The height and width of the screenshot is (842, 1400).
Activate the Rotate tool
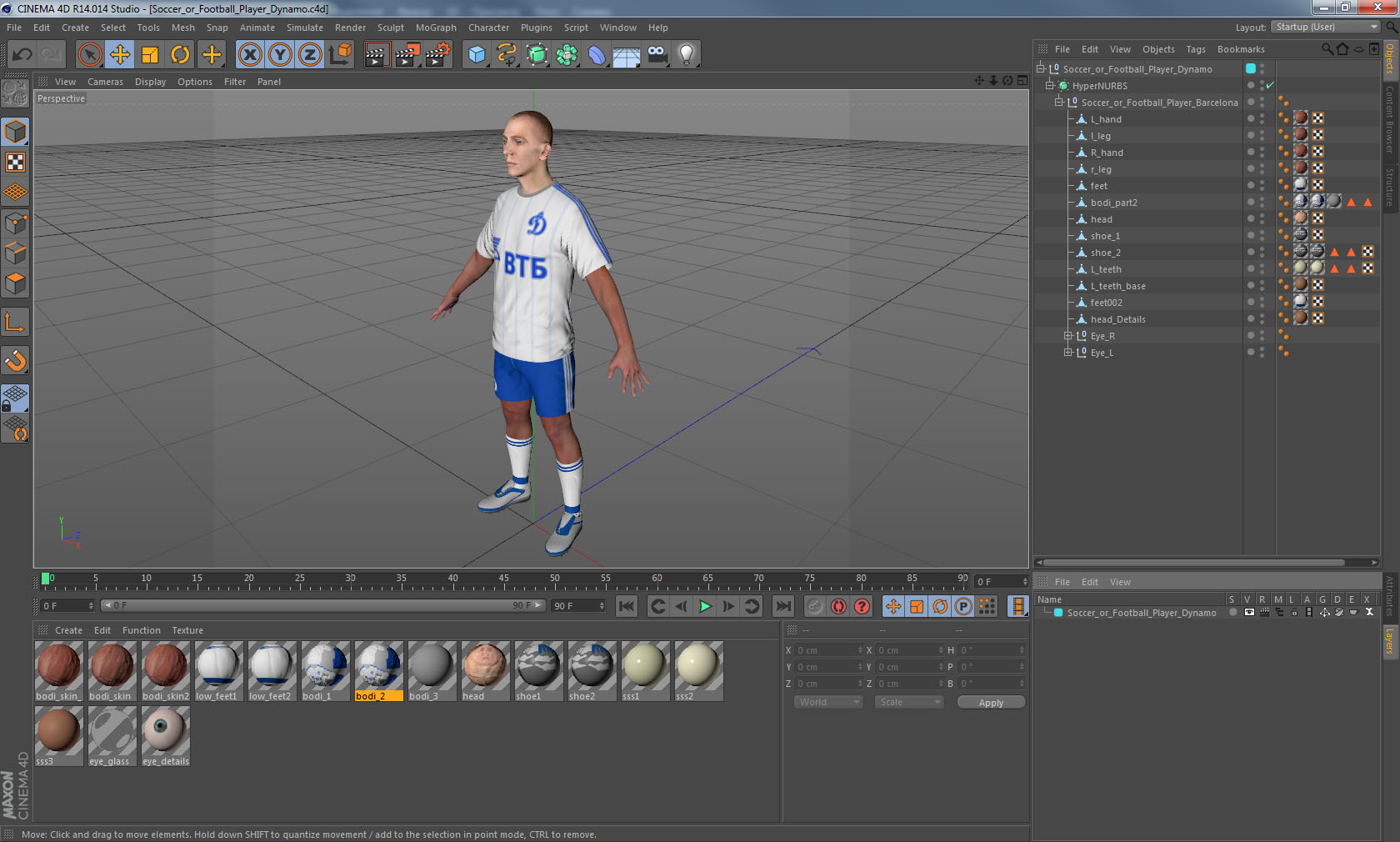pos(180,55)
